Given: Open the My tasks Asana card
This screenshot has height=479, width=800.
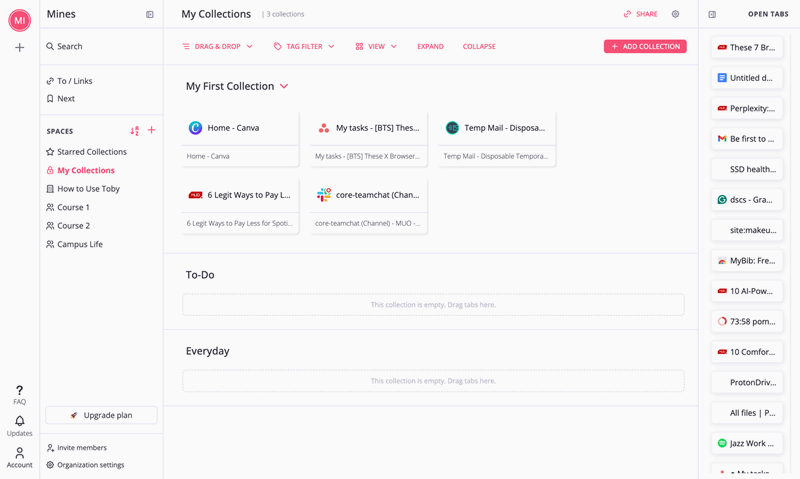Looking at the screenshot, I should tap(368, 139).
